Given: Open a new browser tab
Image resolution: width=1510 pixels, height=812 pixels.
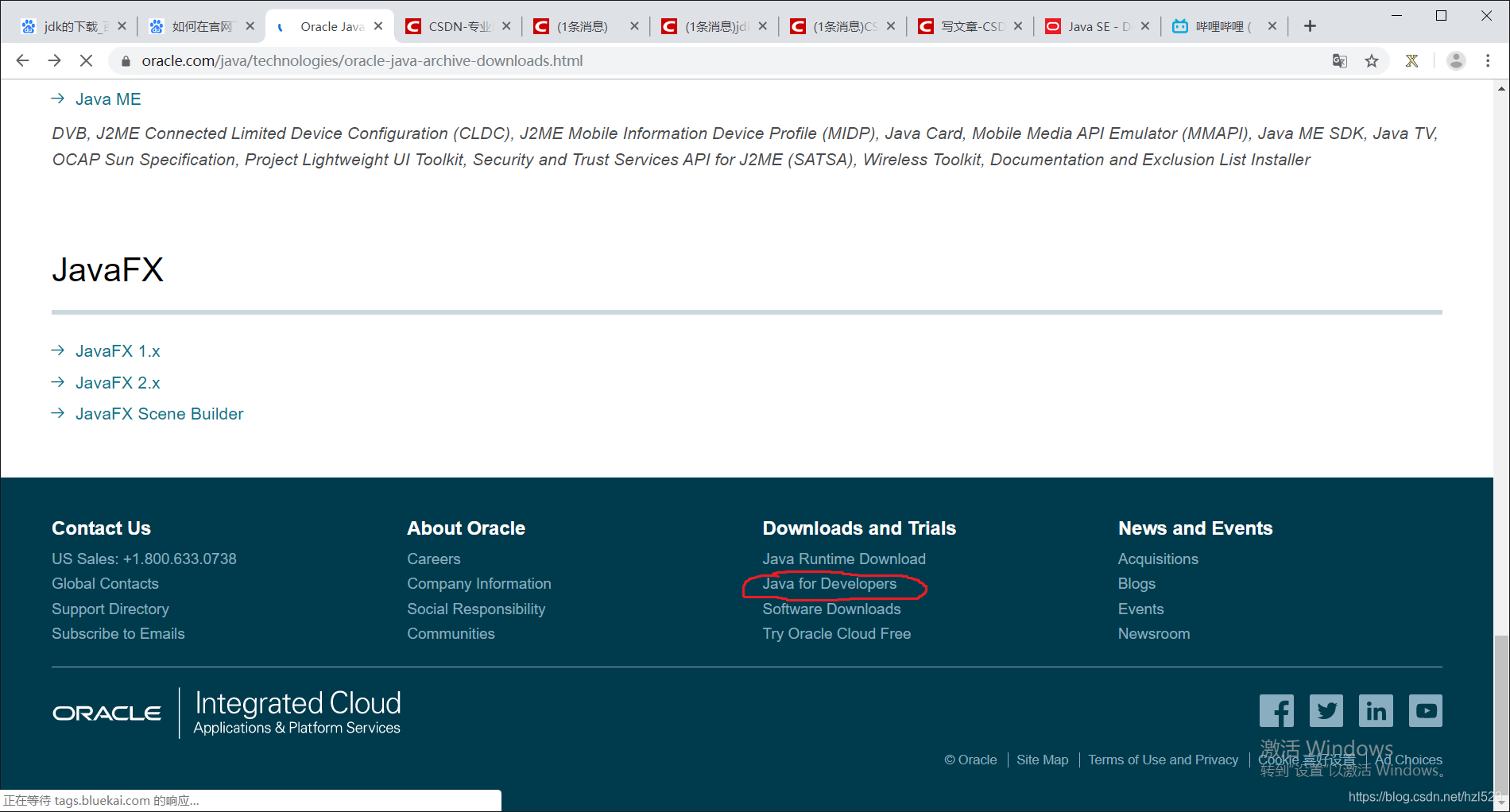Looking at the screenshot, I should 1310,26.
